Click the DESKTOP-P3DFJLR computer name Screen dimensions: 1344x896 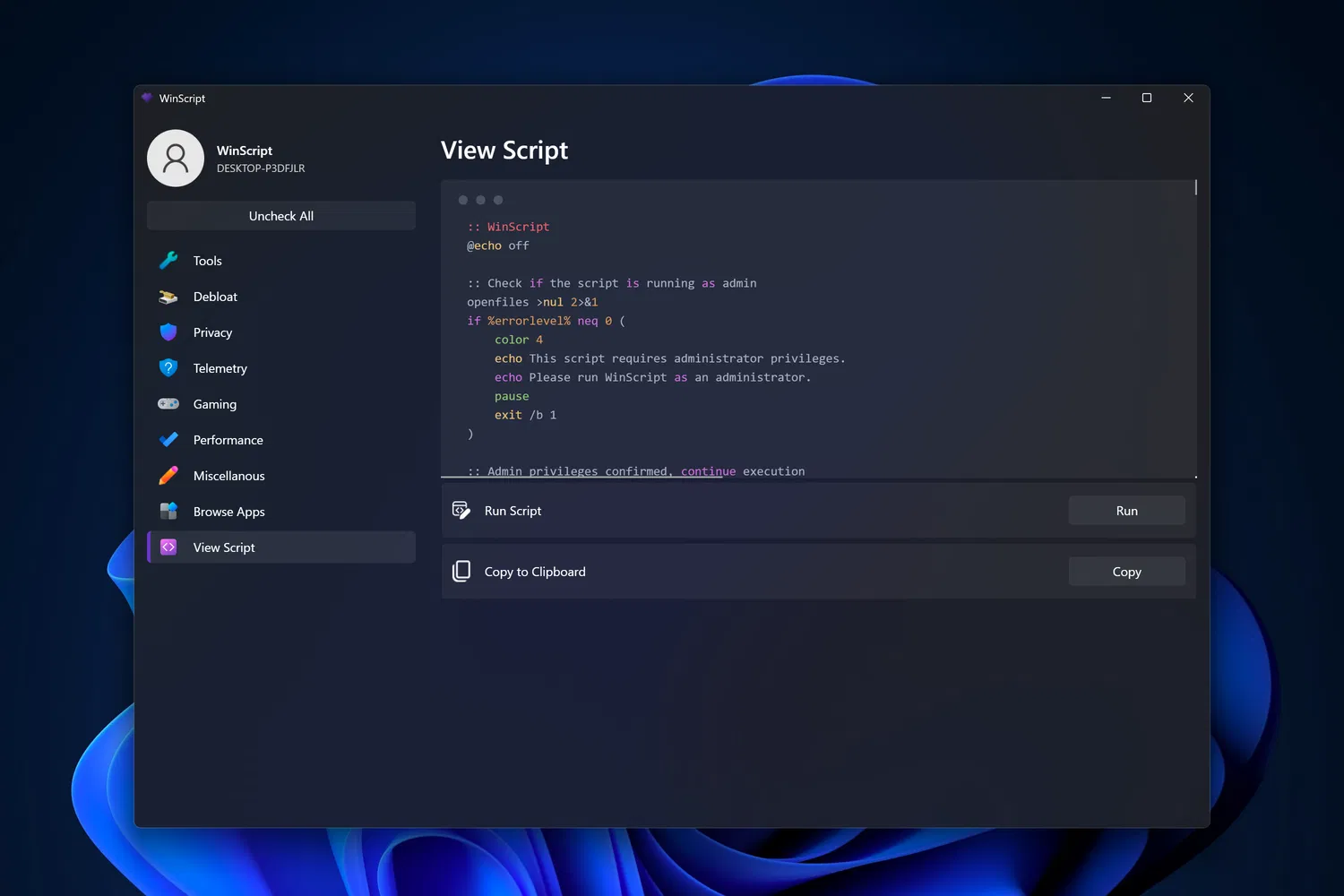(261, 168)
